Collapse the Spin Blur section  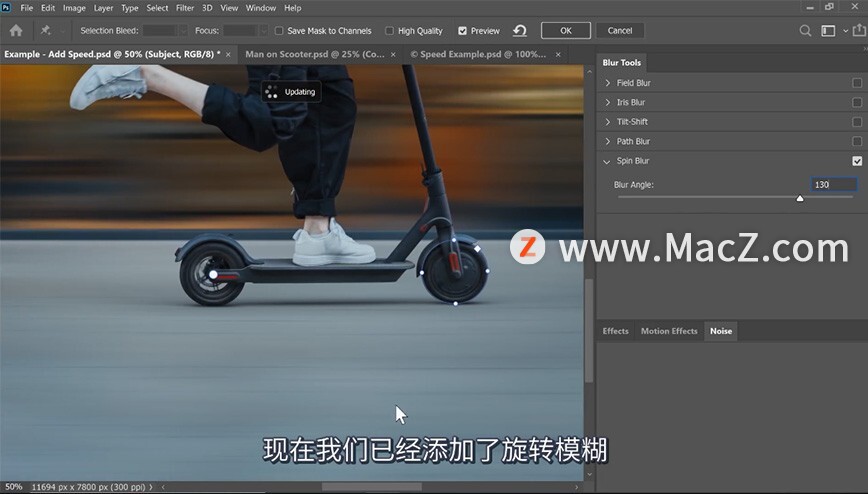[607, 161]
